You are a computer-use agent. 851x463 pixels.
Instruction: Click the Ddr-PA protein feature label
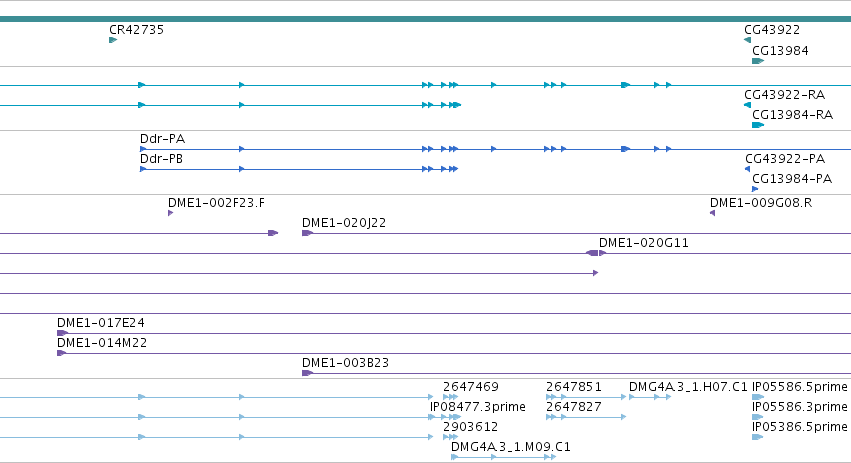[x=162, y=139]
